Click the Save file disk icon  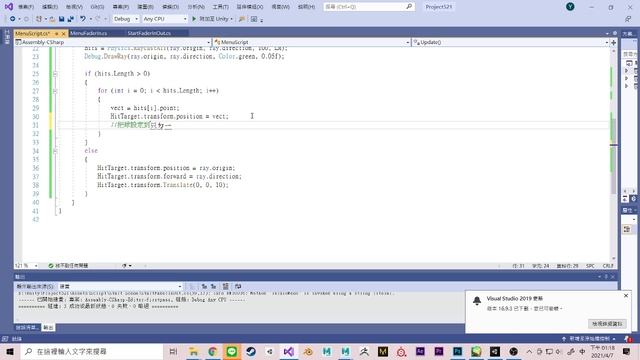click(62, 19)
